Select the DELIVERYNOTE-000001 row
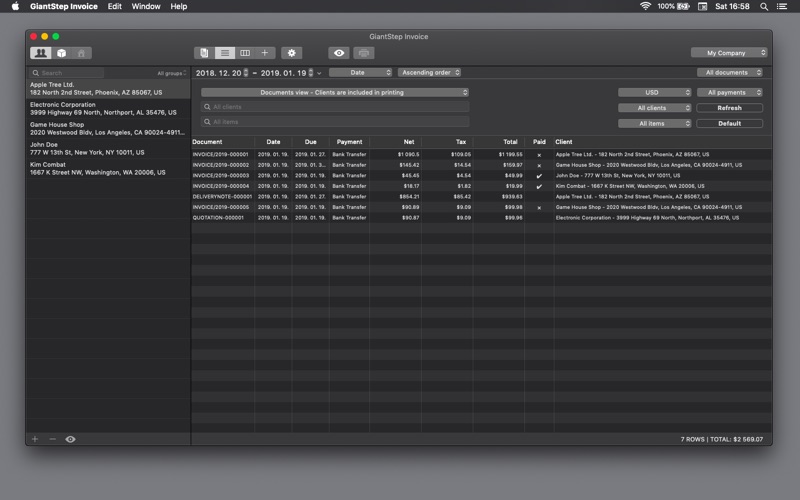 481,197
